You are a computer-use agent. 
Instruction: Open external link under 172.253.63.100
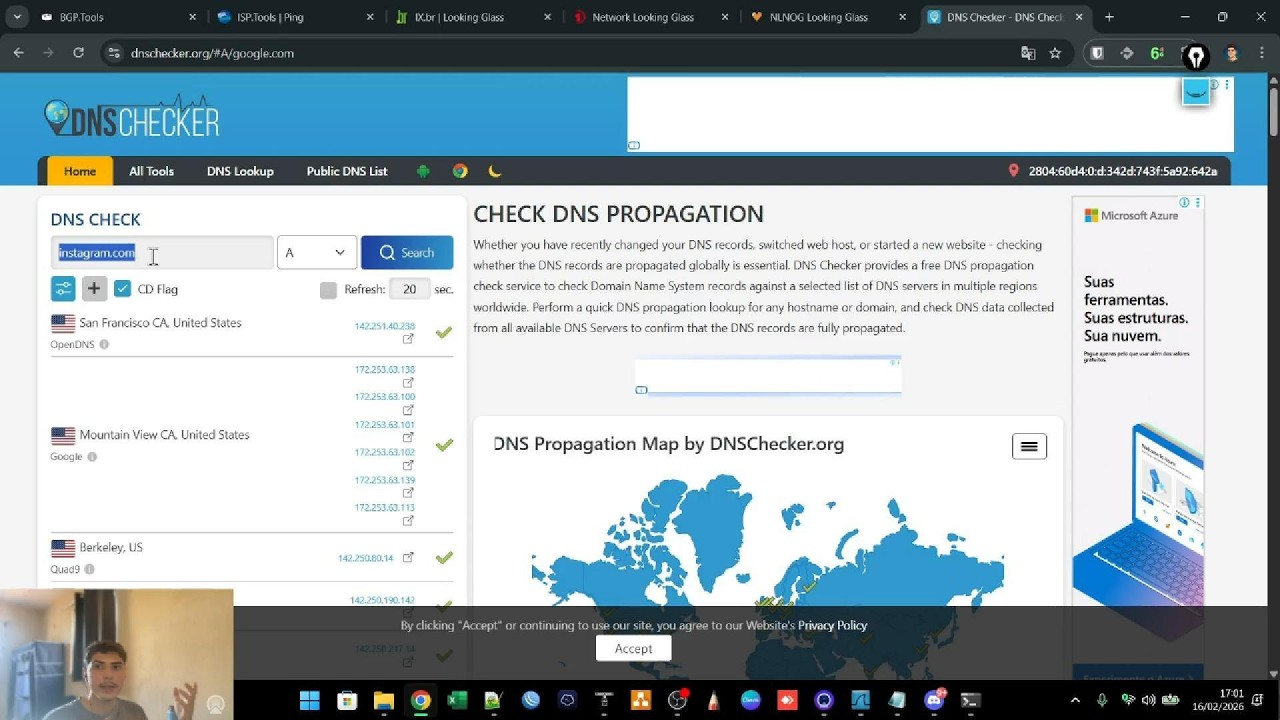[408, 410]
